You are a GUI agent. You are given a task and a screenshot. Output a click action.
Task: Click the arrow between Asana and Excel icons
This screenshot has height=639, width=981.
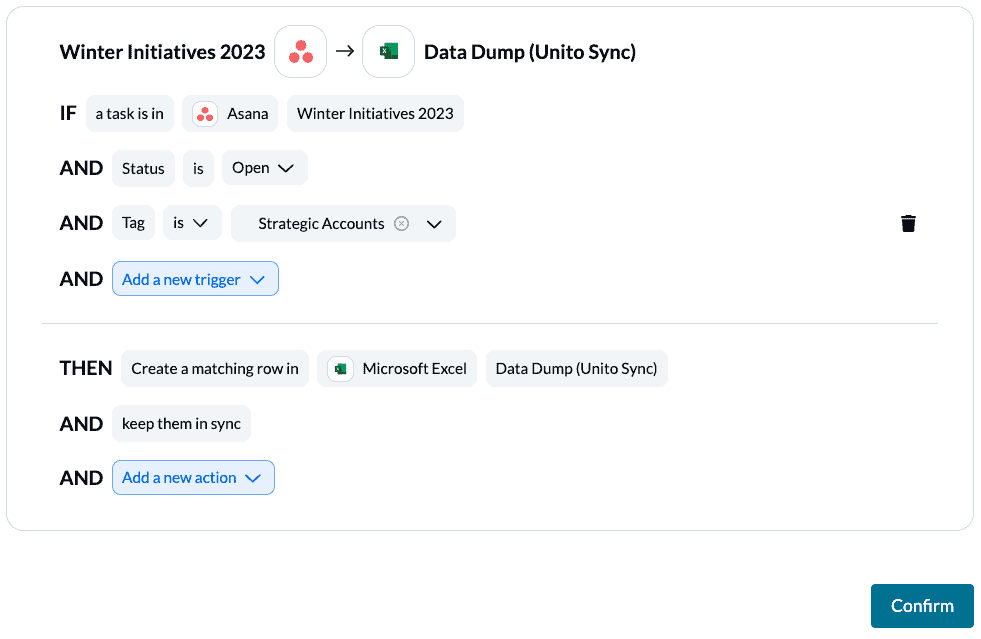345,51
